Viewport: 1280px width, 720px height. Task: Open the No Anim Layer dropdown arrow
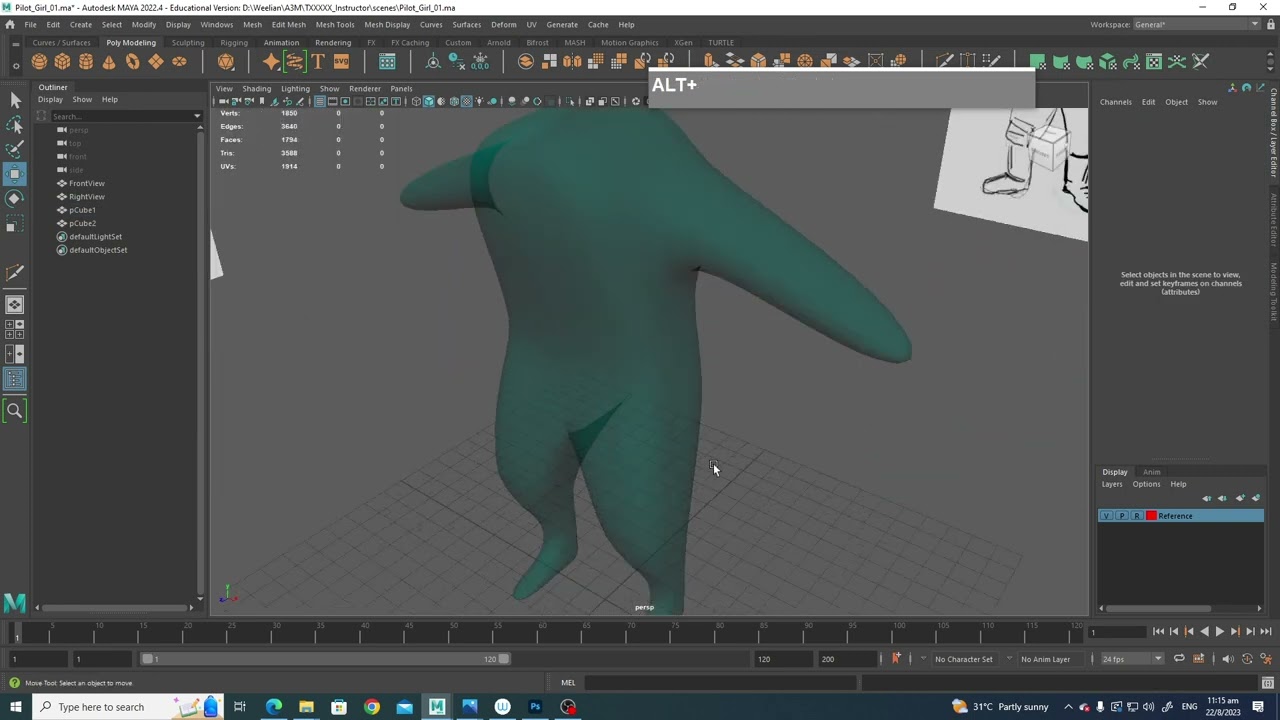(1010, 659)
